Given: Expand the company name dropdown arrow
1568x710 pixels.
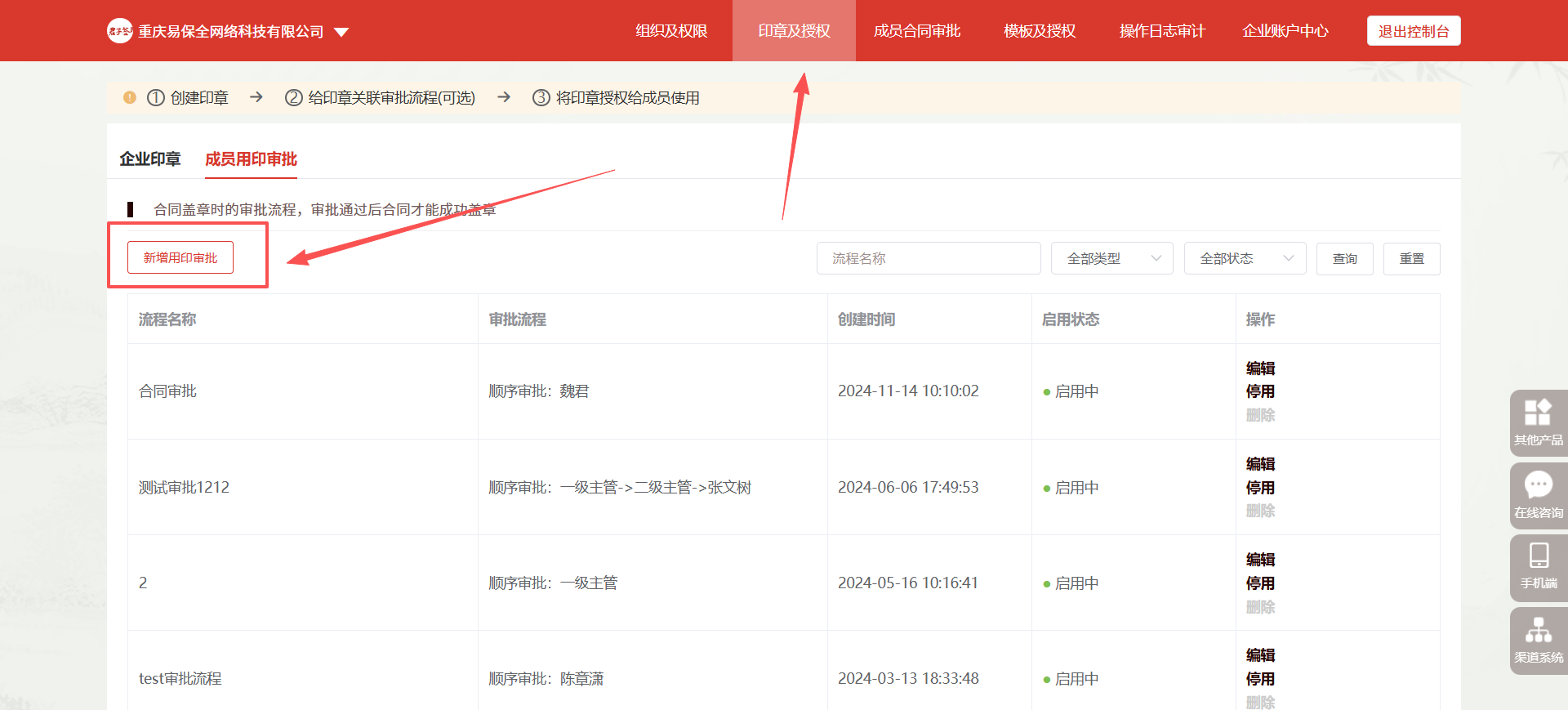Looking at the screenshot, I should tap(341, 32).
